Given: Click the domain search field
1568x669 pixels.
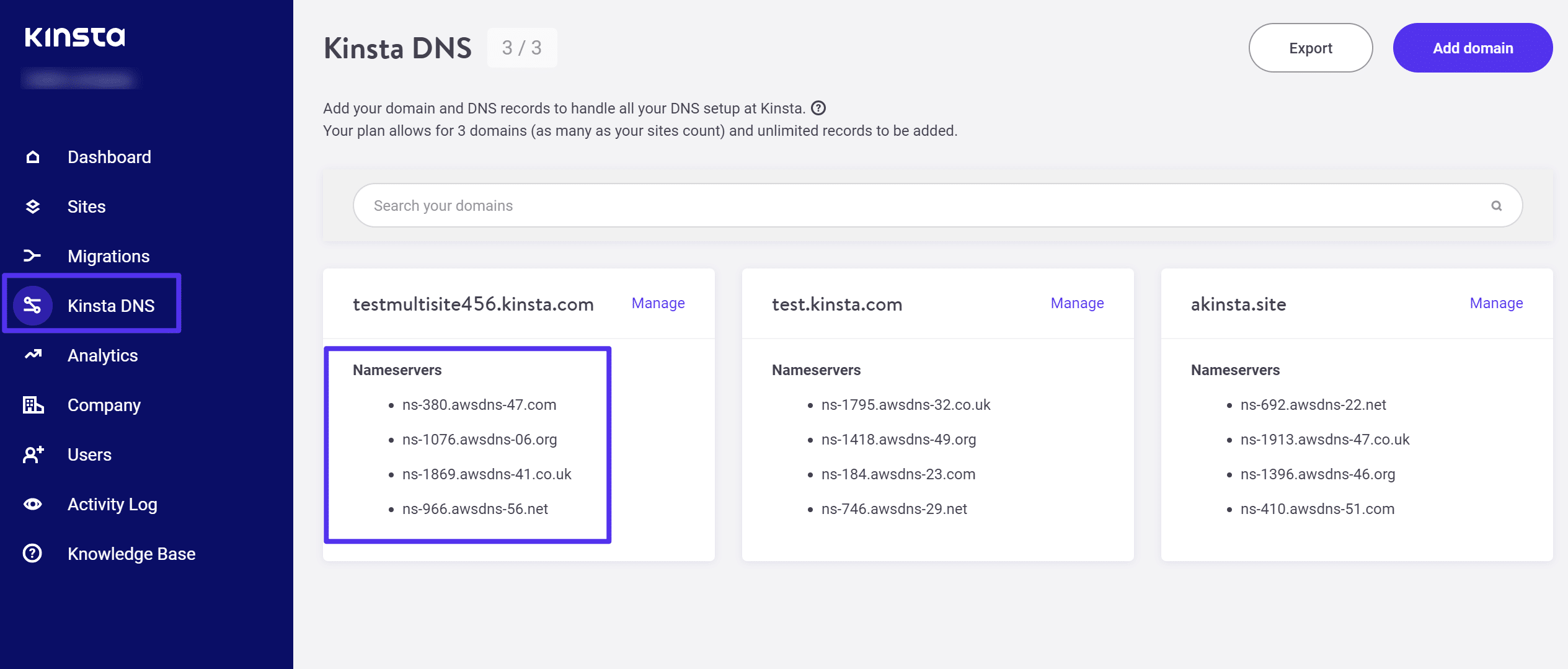Looking at the screenshot, I should (744, 205).
